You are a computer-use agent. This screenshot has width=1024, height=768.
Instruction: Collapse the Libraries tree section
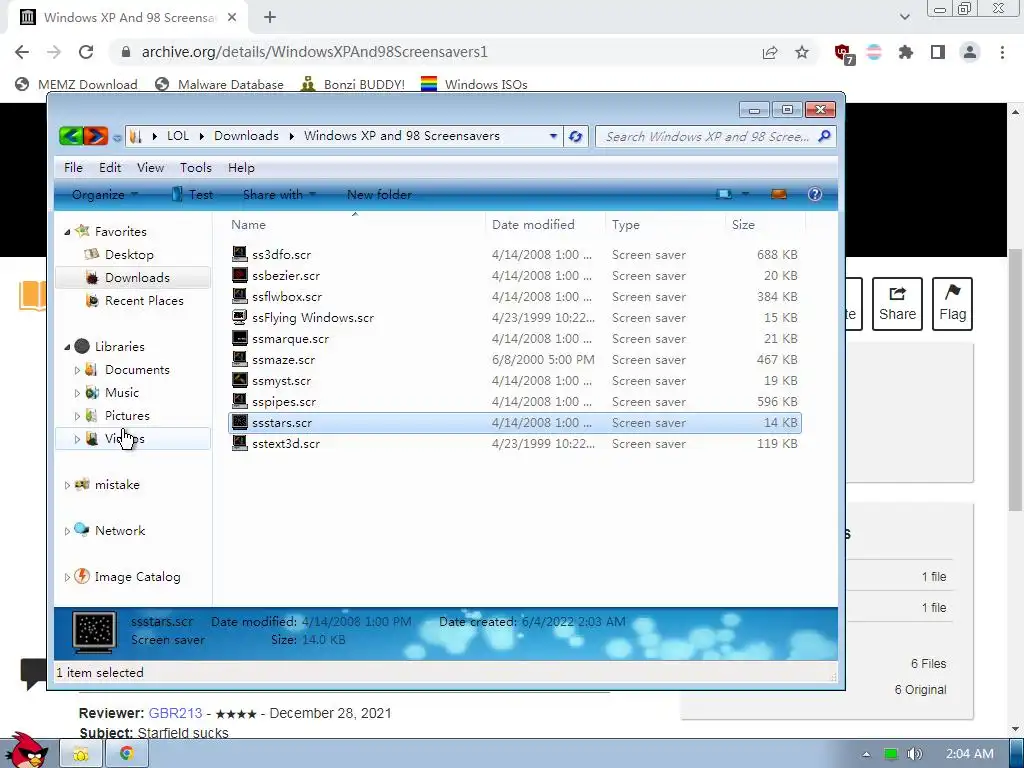click(x=67, y=347)
